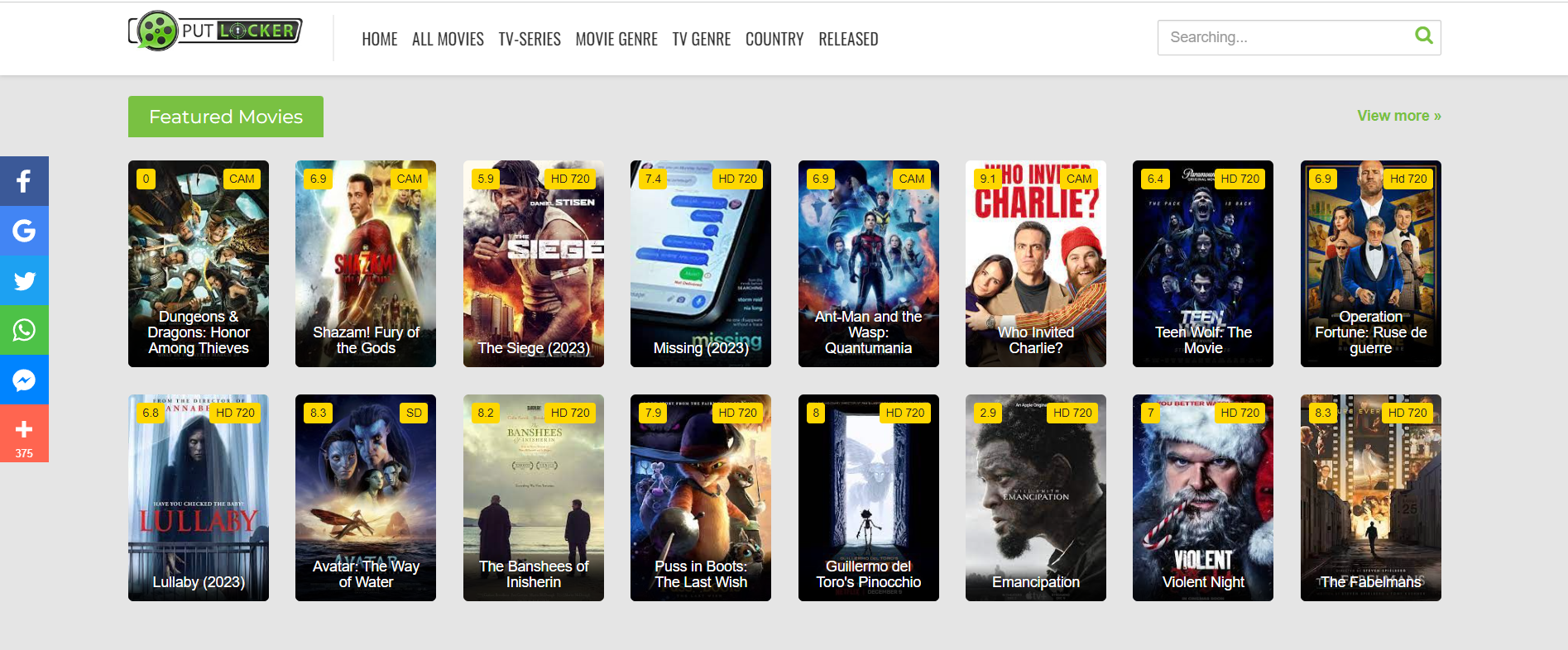Click the 8.3 rating on The Fabelmans
This screenshot has width=1568, height=650.
1323,413
